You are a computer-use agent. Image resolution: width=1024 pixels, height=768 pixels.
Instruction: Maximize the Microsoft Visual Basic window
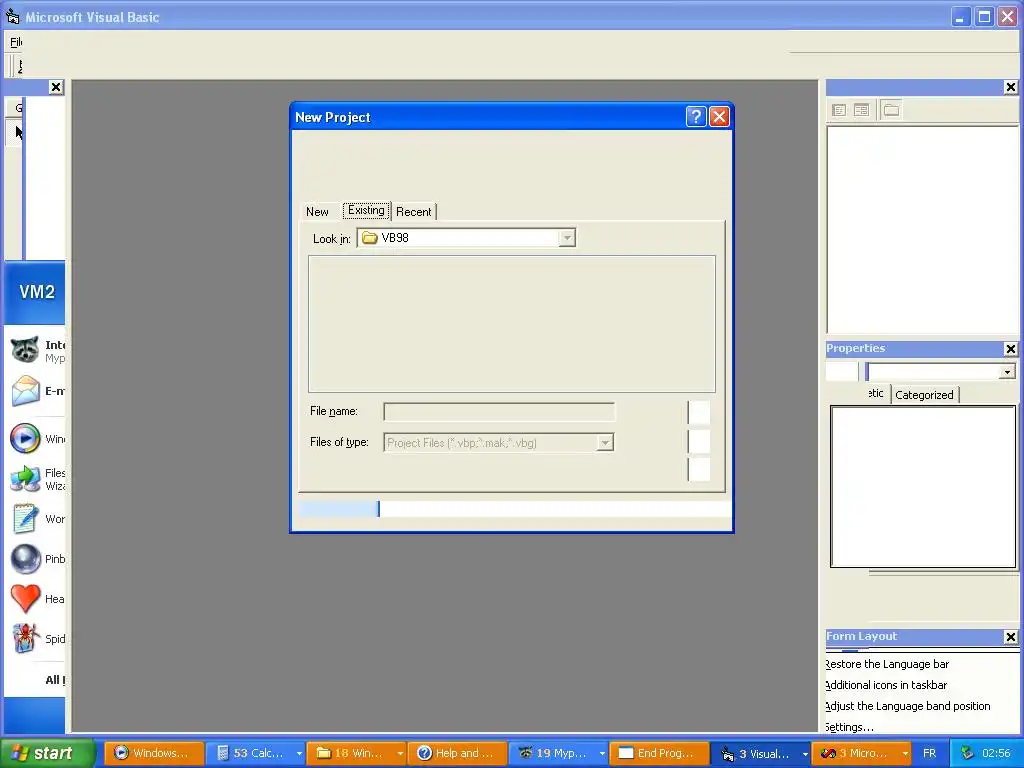coord(984,16)
